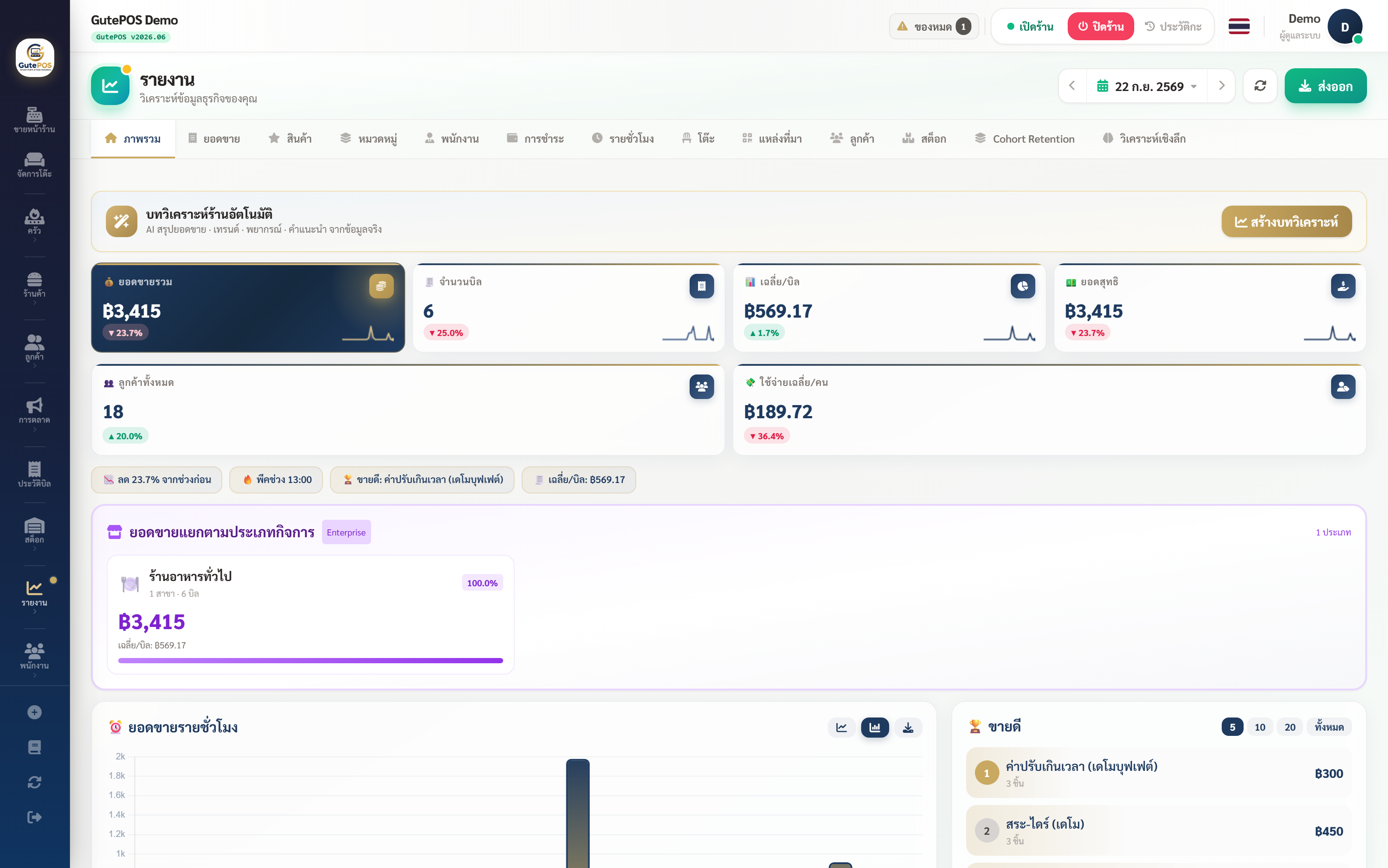The height and width of the screenshot is (868, 1388).
Task: Expand การตลาด submenu chevron in sidebar
Action: 35,430
